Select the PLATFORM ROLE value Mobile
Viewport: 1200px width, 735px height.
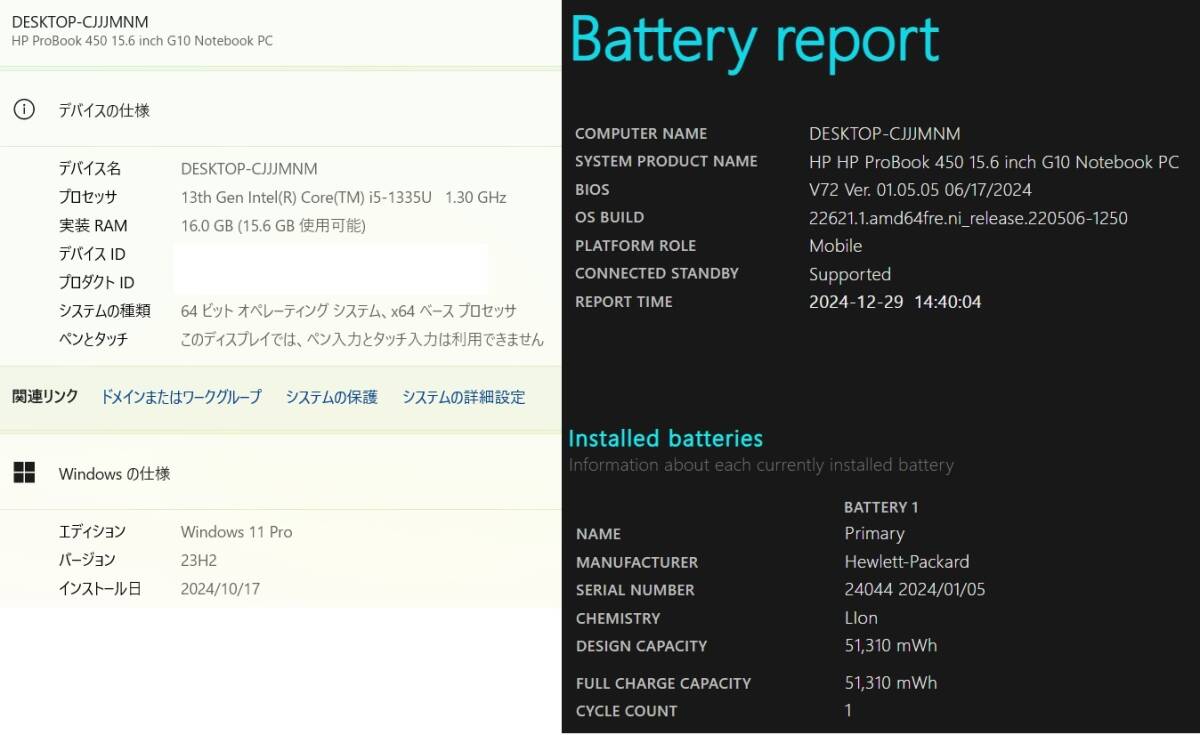tap(835, 246)
